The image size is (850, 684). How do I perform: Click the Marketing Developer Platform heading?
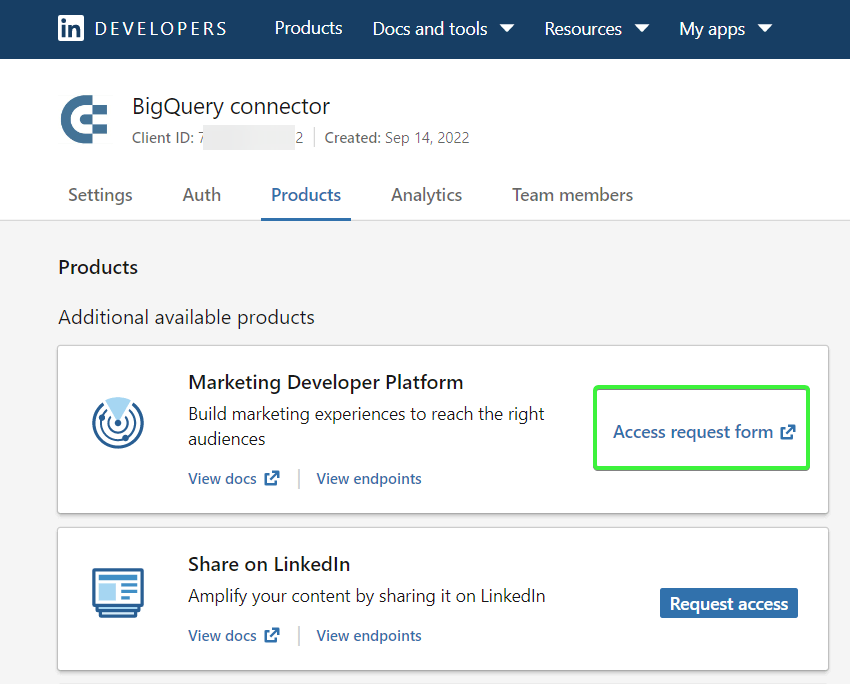coord(326,383)
